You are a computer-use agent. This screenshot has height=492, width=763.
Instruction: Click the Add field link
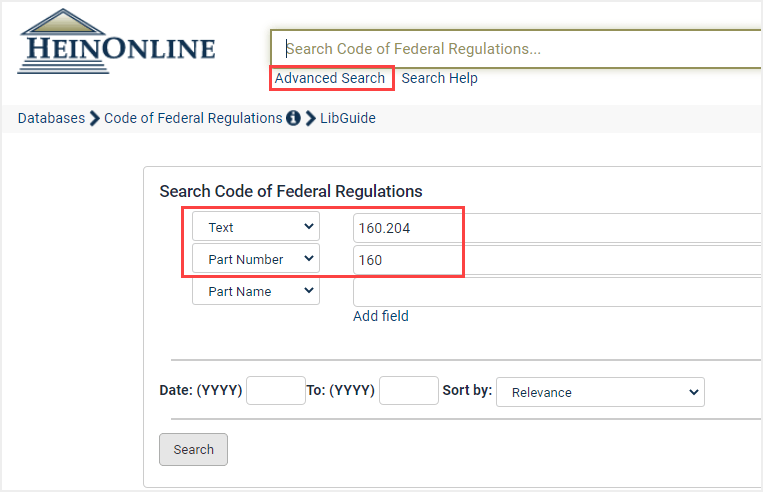click(x=381, y=316)
